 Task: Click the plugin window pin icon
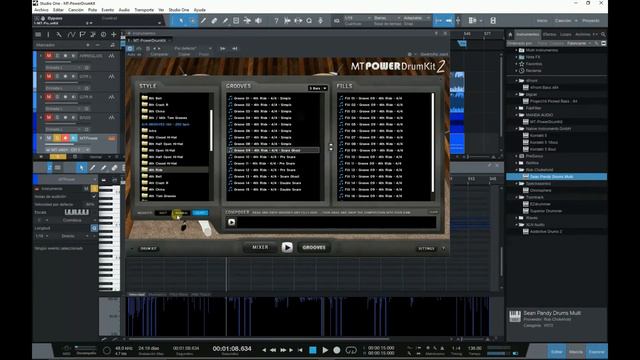pos(436,33)
